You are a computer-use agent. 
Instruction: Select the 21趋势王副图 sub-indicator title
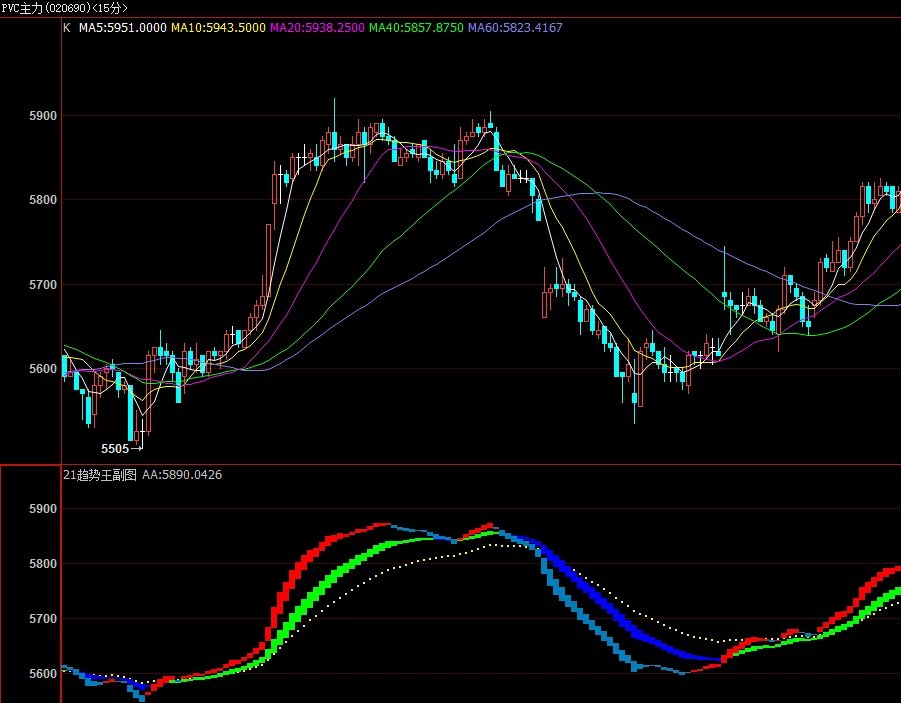(x=99, y=475)
